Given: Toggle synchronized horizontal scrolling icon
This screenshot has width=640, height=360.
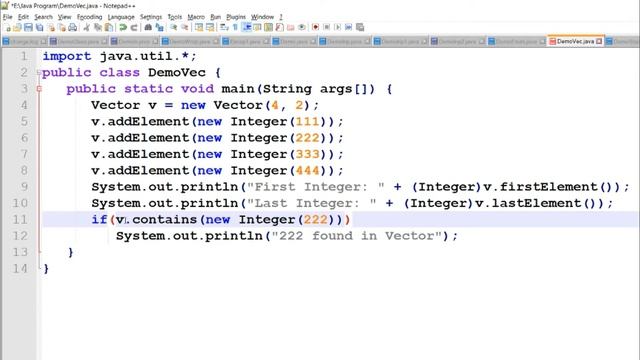Looking at the screenshot, I should pos(210,27).
